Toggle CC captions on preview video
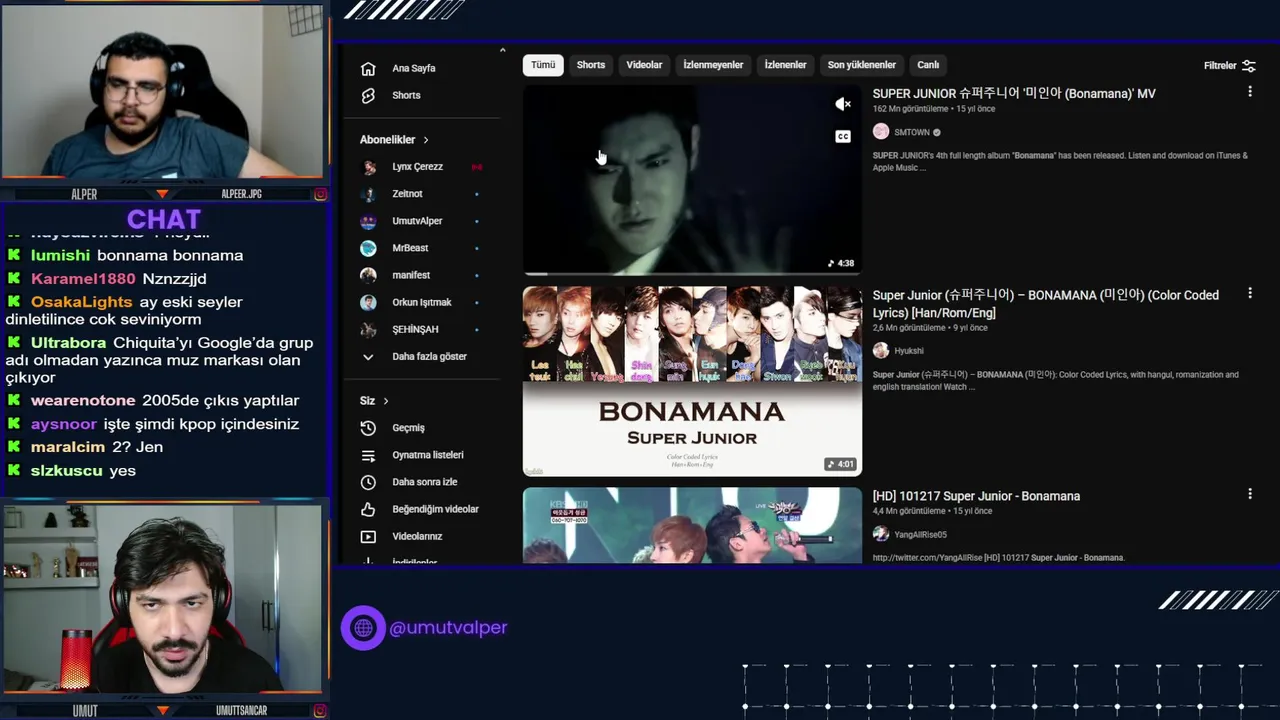Screen dimensions: 1280x720 [x=843, y=137]
